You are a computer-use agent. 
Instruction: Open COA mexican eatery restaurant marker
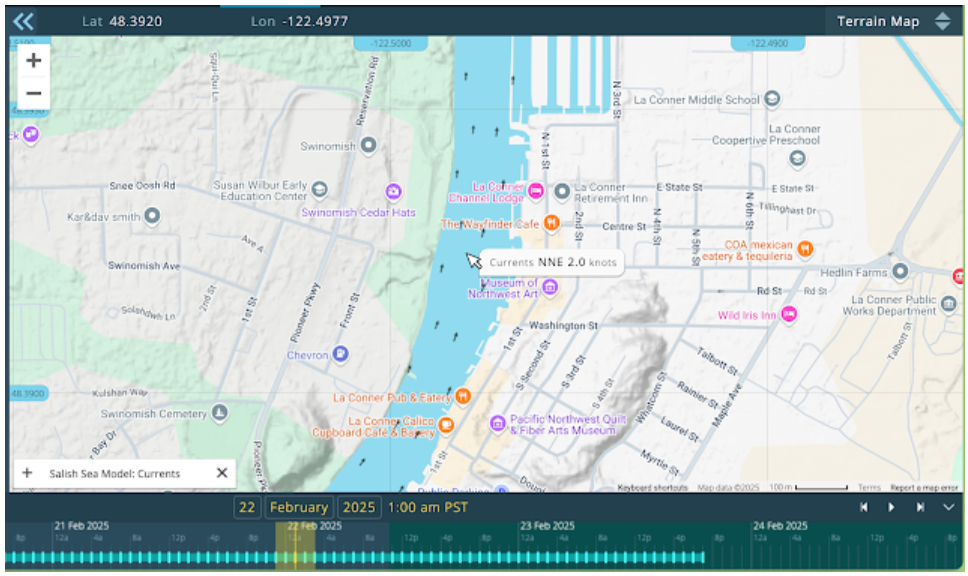[x=805, y=248]
